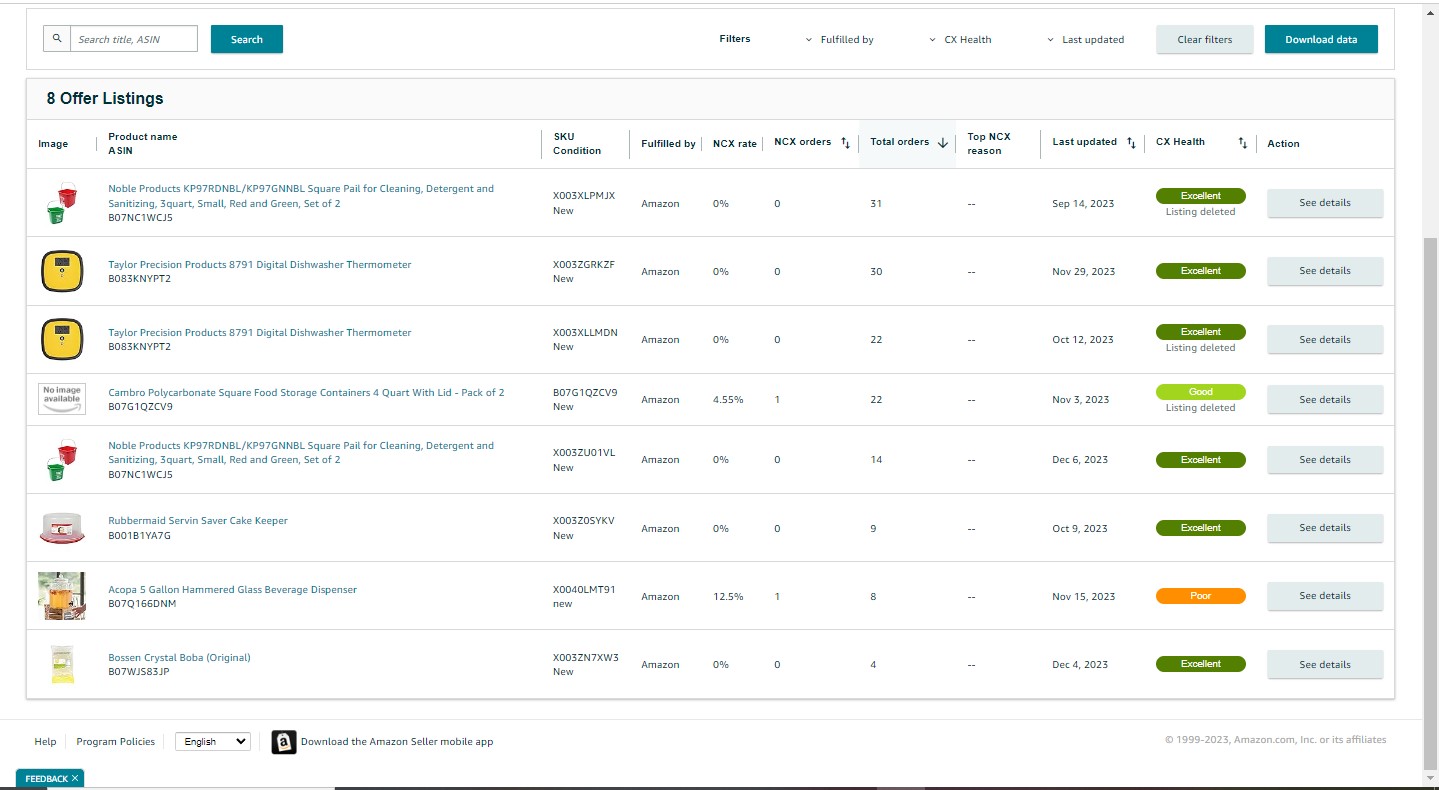Open the Acopa Beverage Dispenser thumbnail
1439x790 pixels.
click(x=62, y=596)
